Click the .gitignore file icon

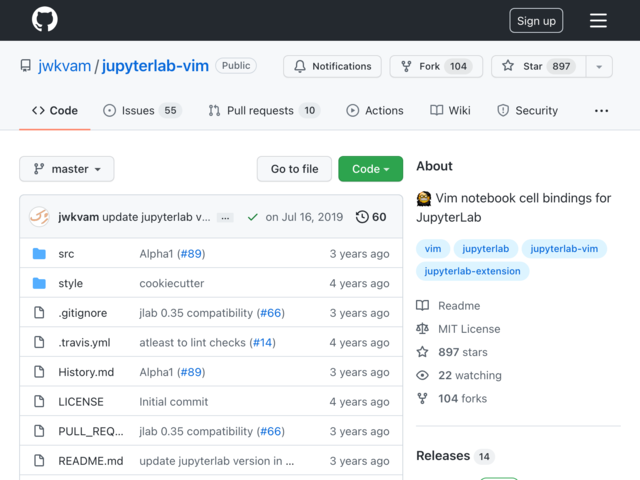[39, 313]
